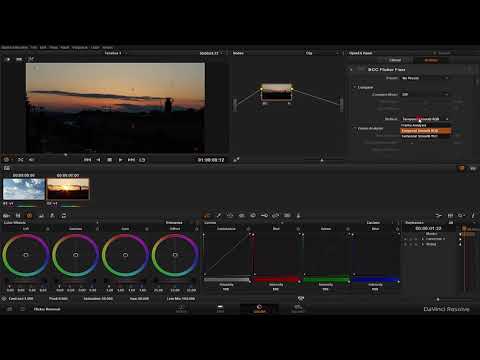480x360 pixels.
Task: Reset the Gain color wheel
Action: coord(147,229)
